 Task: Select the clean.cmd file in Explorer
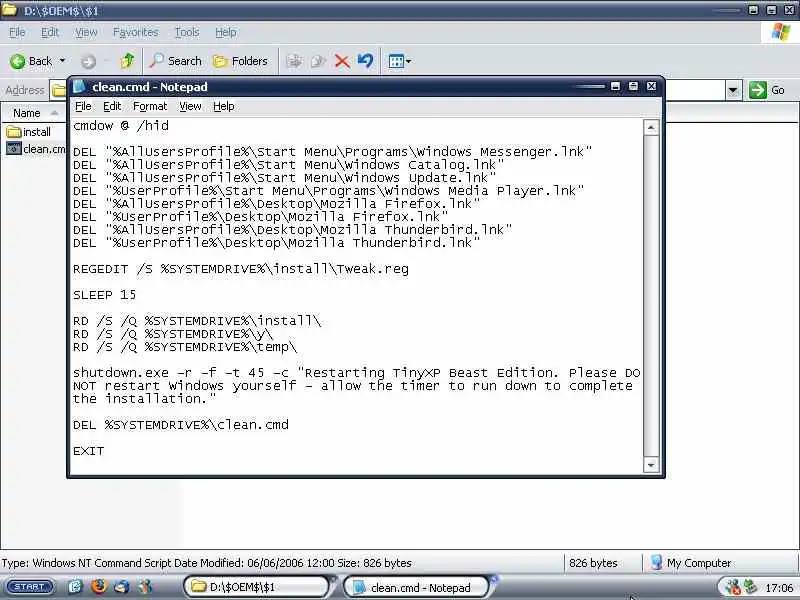click(x=36, y=149)
